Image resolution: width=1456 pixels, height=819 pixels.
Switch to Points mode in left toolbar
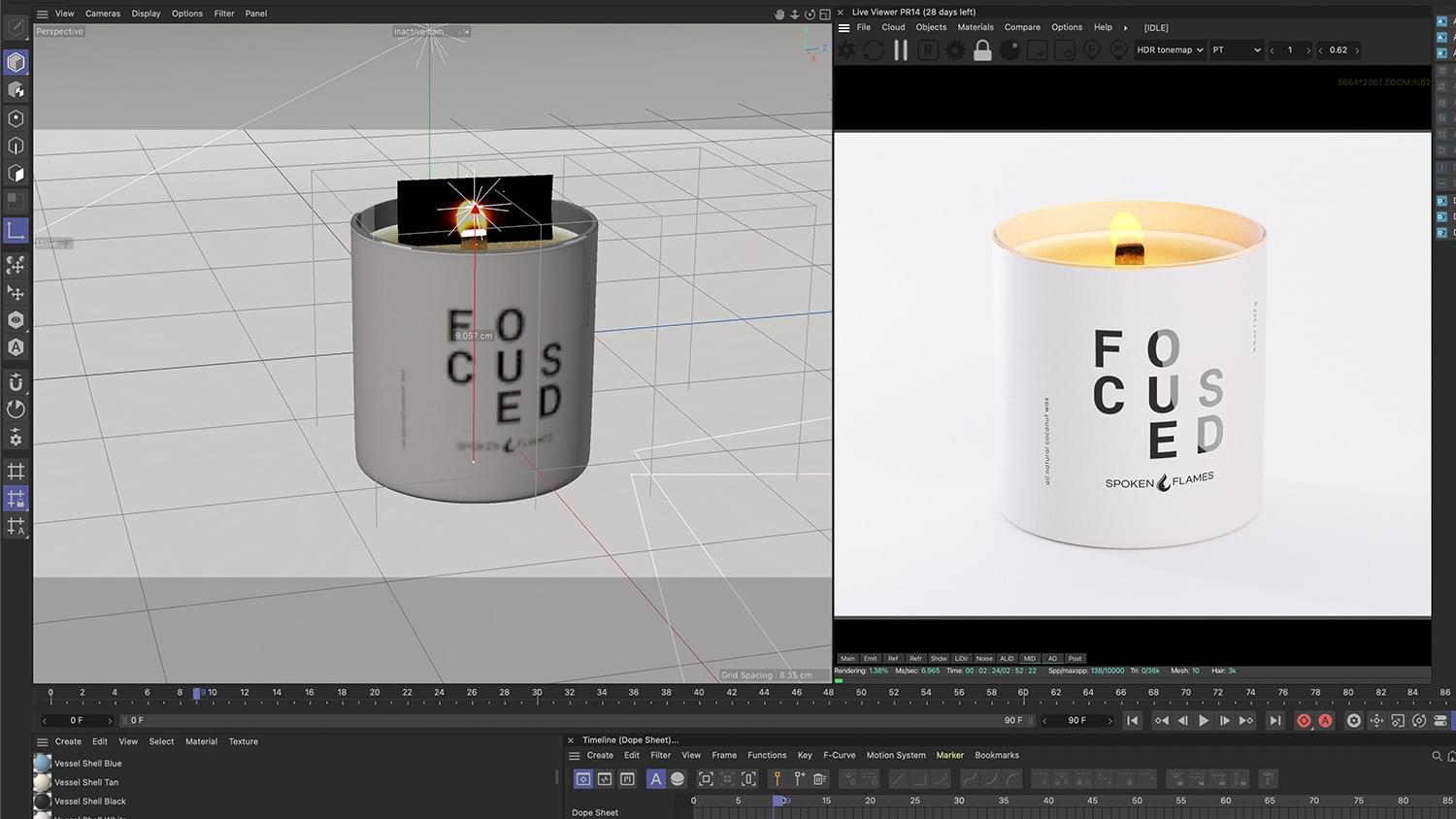pyautogui.click(x=16, y=118)
